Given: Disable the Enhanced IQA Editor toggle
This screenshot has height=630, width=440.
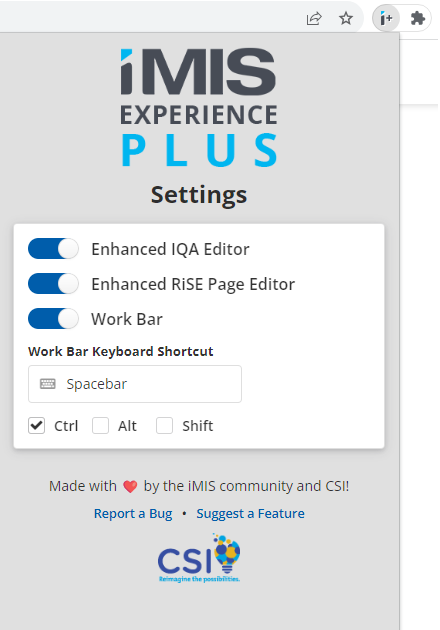Looking at the screenshot, I should pos(53,249).
